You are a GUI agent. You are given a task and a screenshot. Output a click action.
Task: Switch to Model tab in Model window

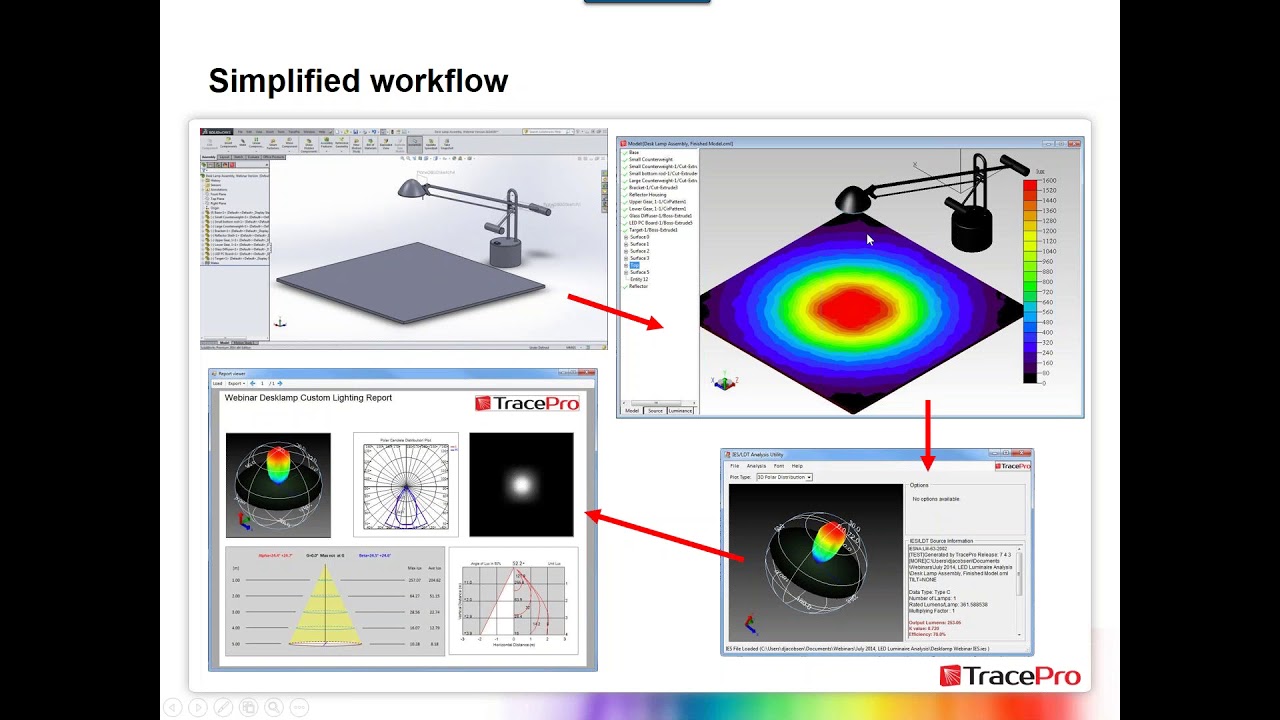point(632,411)
